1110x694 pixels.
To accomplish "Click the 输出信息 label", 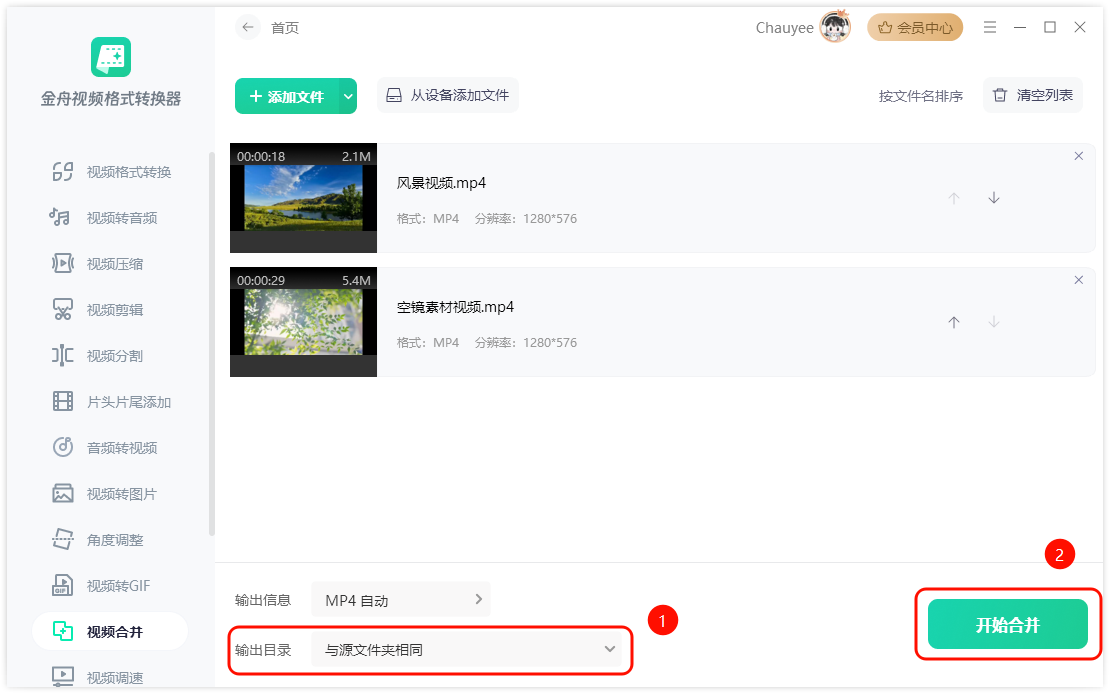I will tap(263, 601).
